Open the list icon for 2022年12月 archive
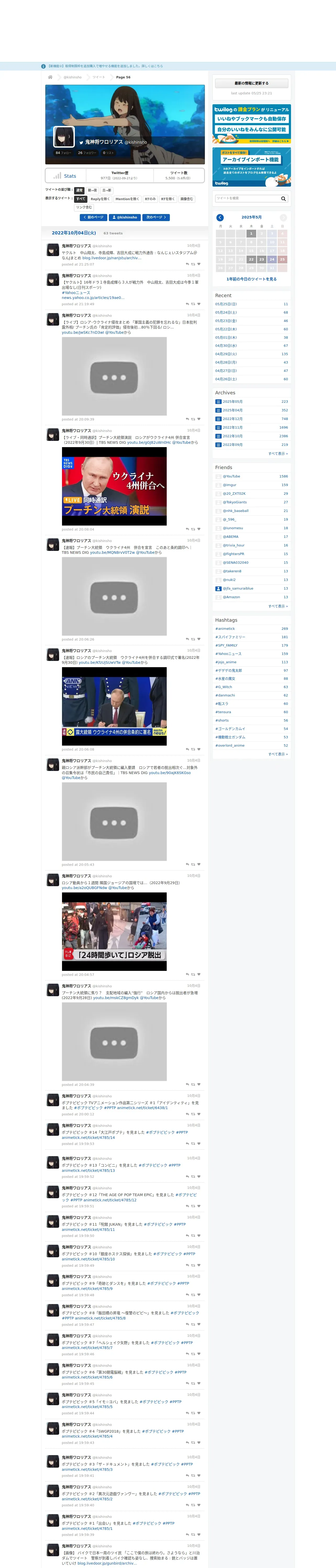 pos(218,419)
